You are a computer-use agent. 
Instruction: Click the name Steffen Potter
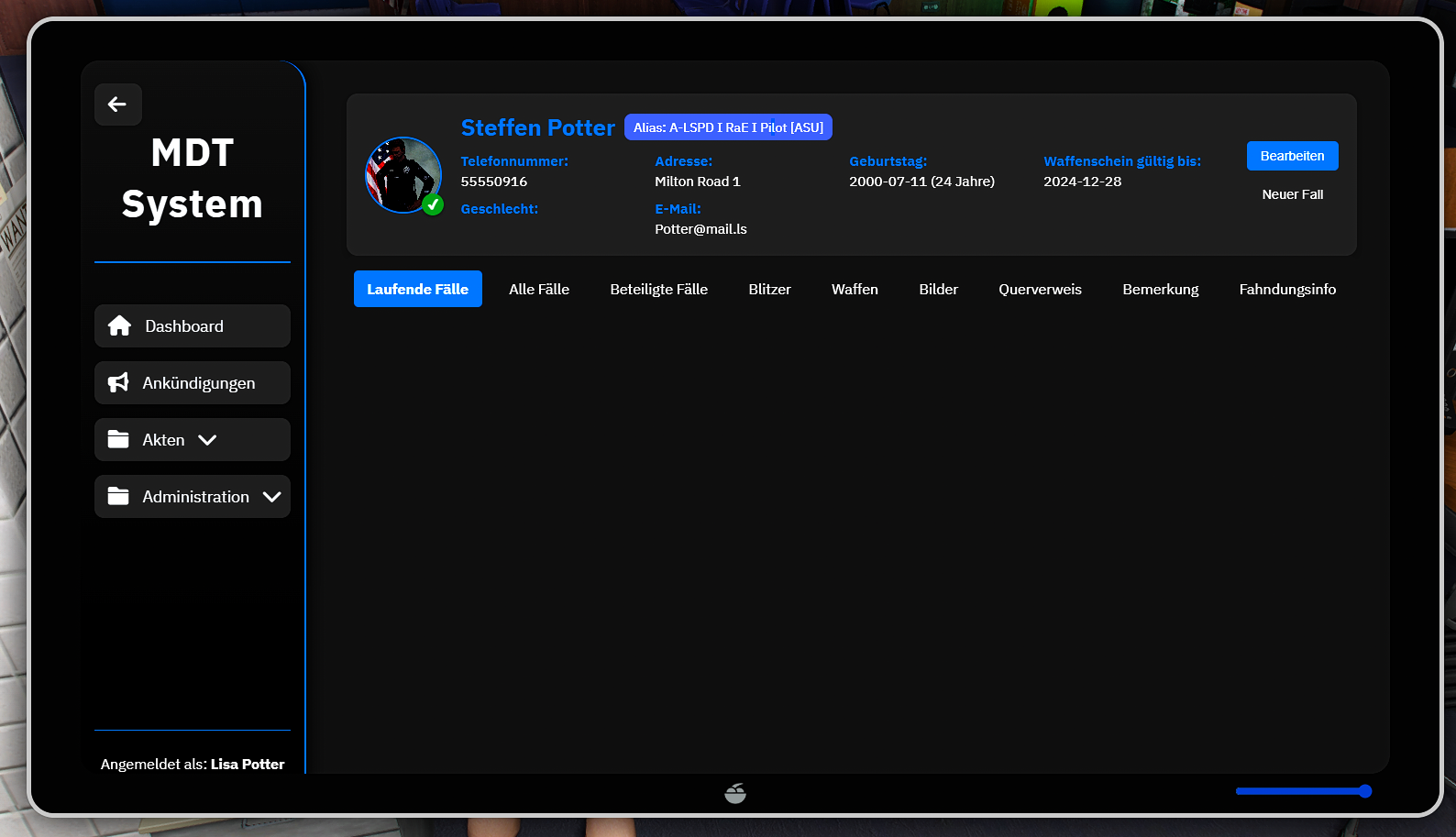click(537, 127)
